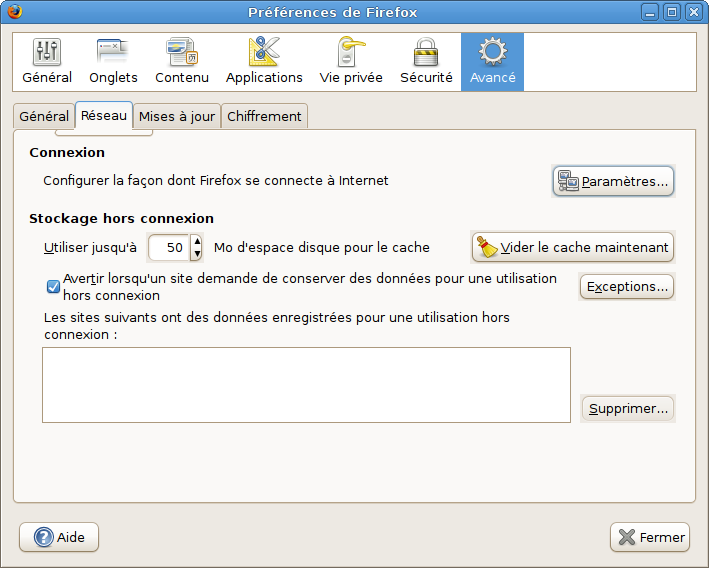
Task: Switch to the Général sub-tab
Action: pyautogui.click(x=44, y=116)
